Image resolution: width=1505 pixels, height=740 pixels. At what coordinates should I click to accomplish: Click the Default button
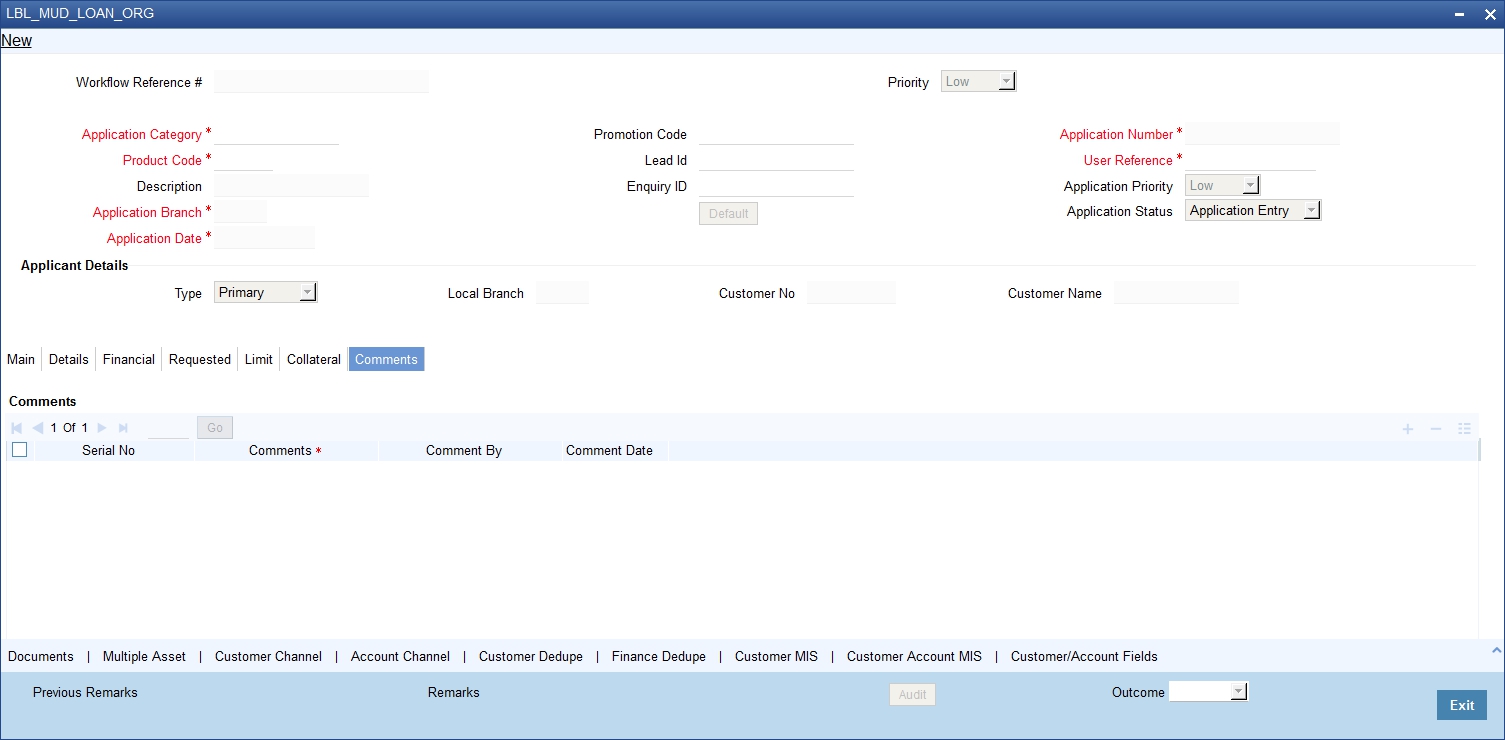728,214
